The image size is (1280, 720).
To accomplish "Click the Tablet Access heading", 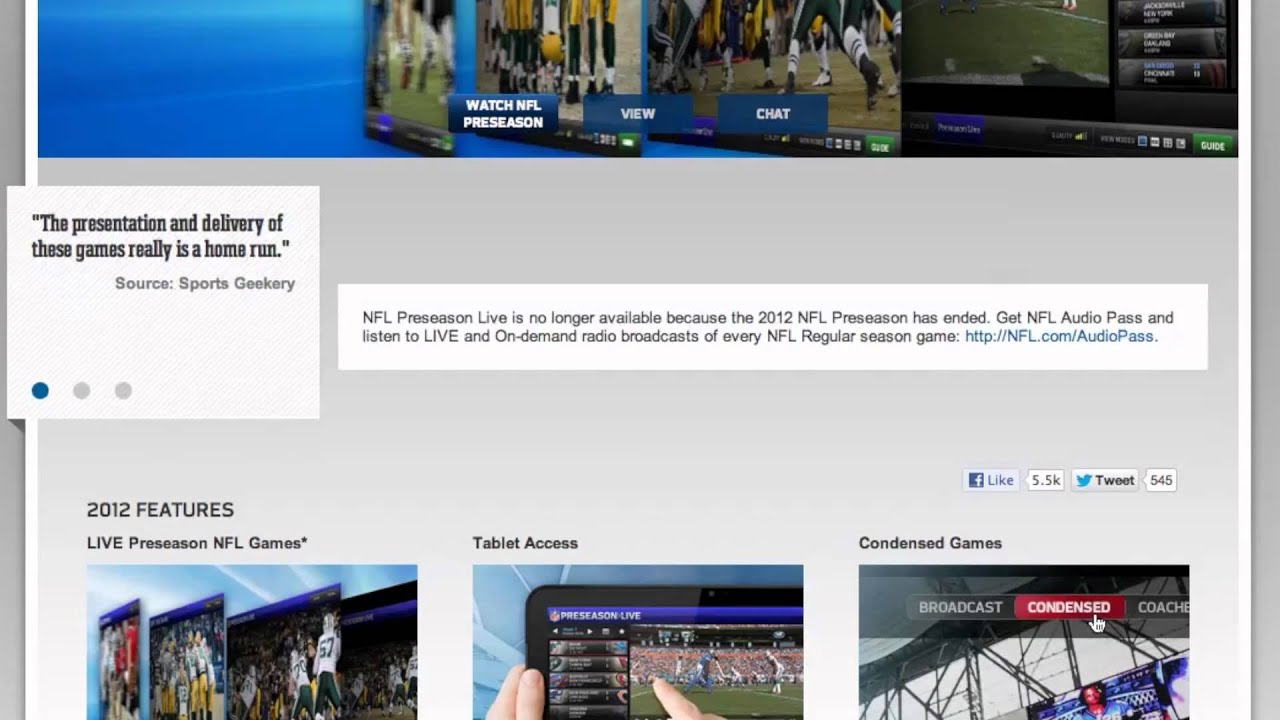I will pyautogui.click(x=525, y=543).
